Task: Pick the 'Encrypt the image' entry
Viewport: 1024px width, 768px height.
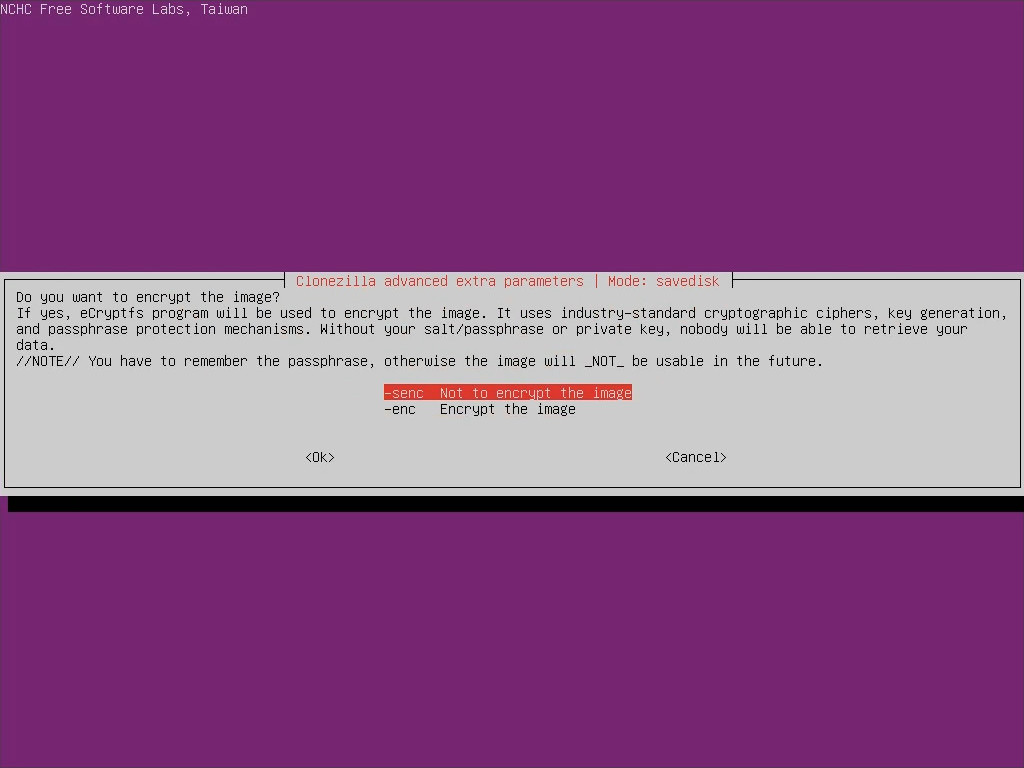Action: tap(507, 409)
